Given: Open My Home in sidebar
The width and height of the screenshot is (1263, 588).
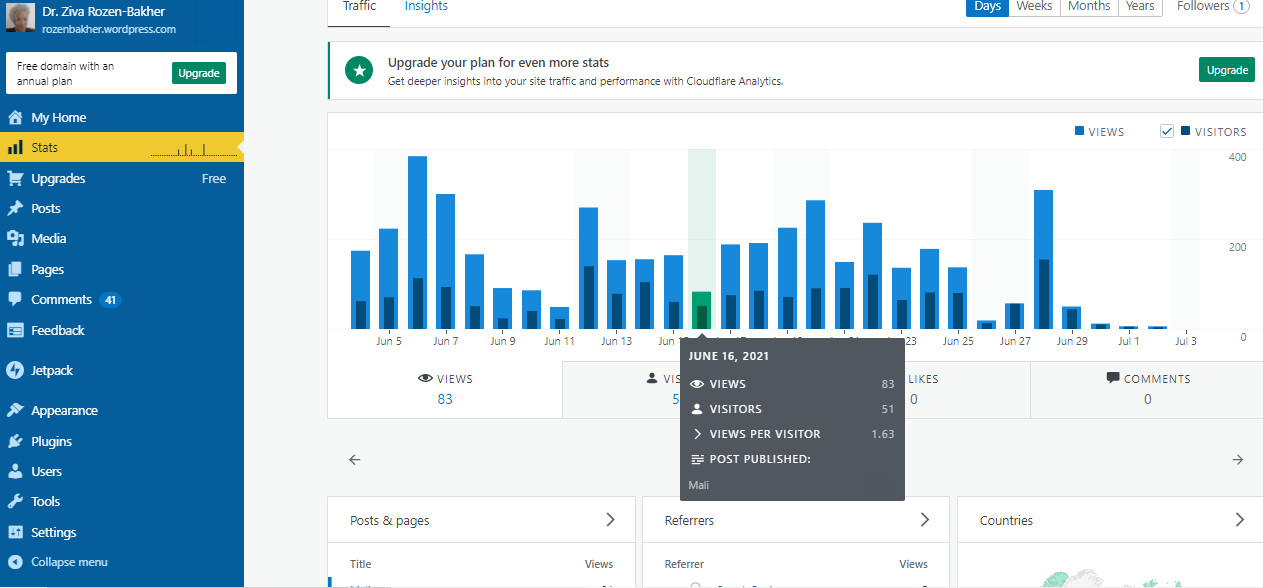Looking at the screenshot, I should point(122,117).
